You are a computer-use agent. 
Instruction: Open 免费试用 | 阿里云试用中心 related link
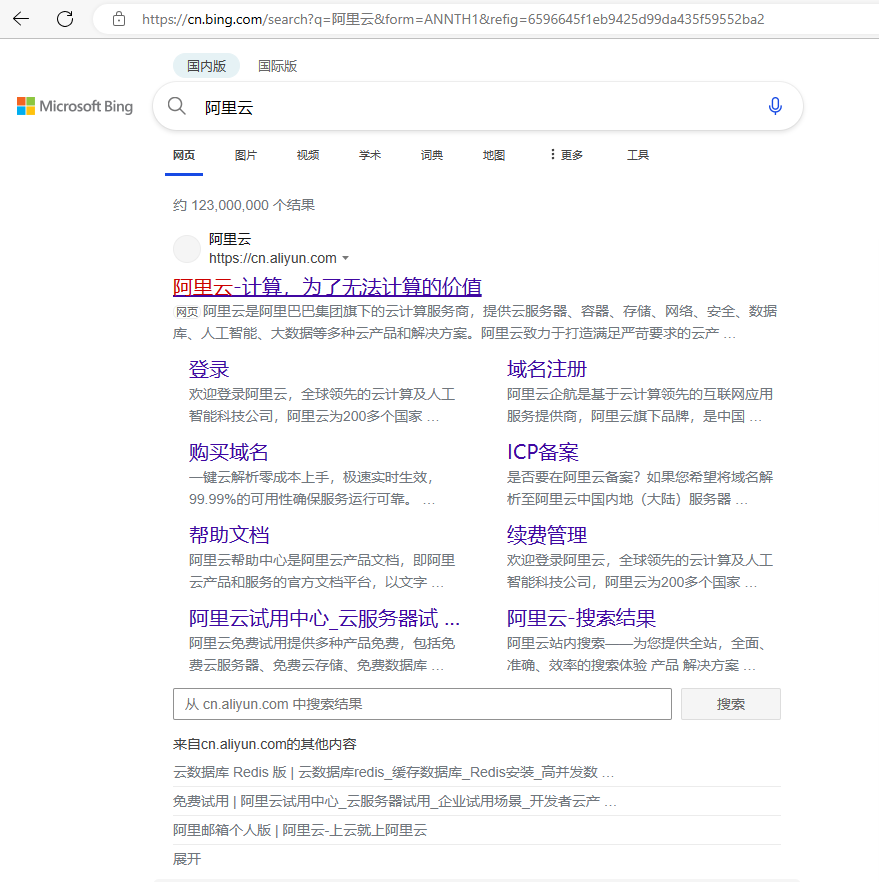coord(394,801)
